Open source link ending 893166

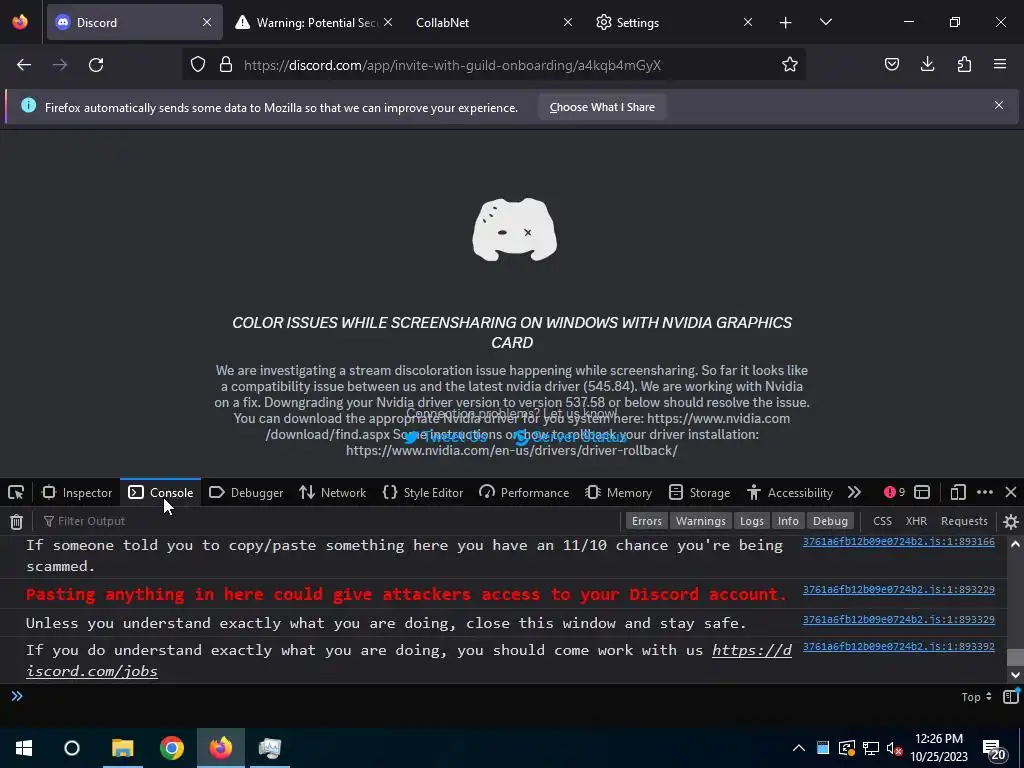point(899,542)
